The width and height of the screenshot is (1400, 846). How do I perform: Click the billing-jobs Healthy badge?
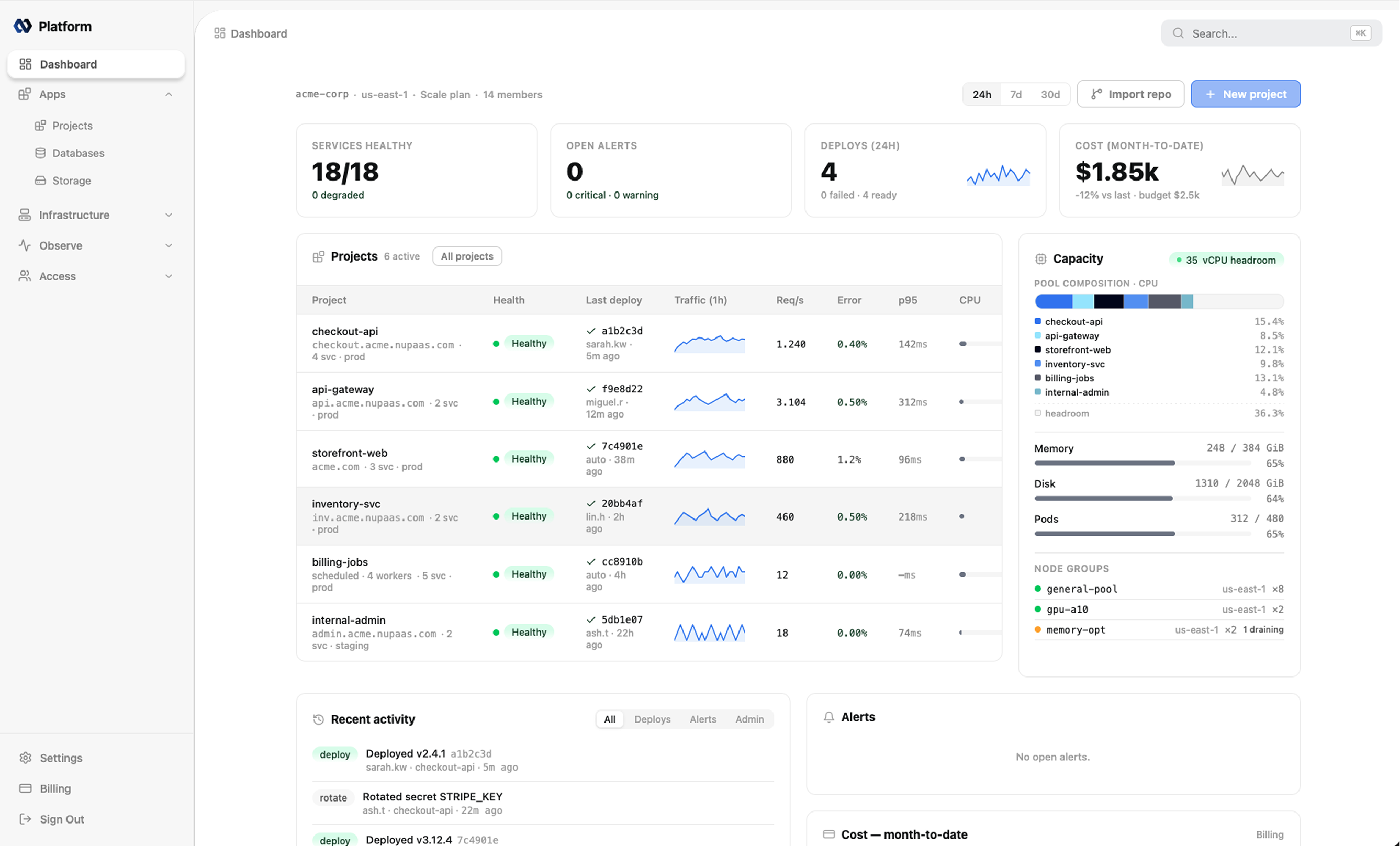(529, 574)
